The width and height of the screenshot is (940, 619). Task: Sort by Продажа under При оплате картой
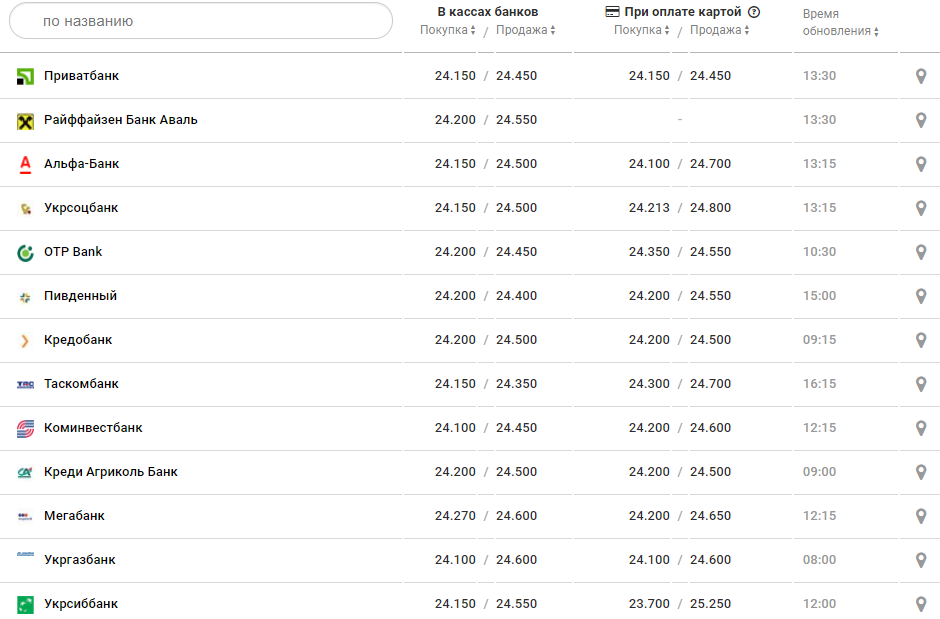tap(719, 30)
